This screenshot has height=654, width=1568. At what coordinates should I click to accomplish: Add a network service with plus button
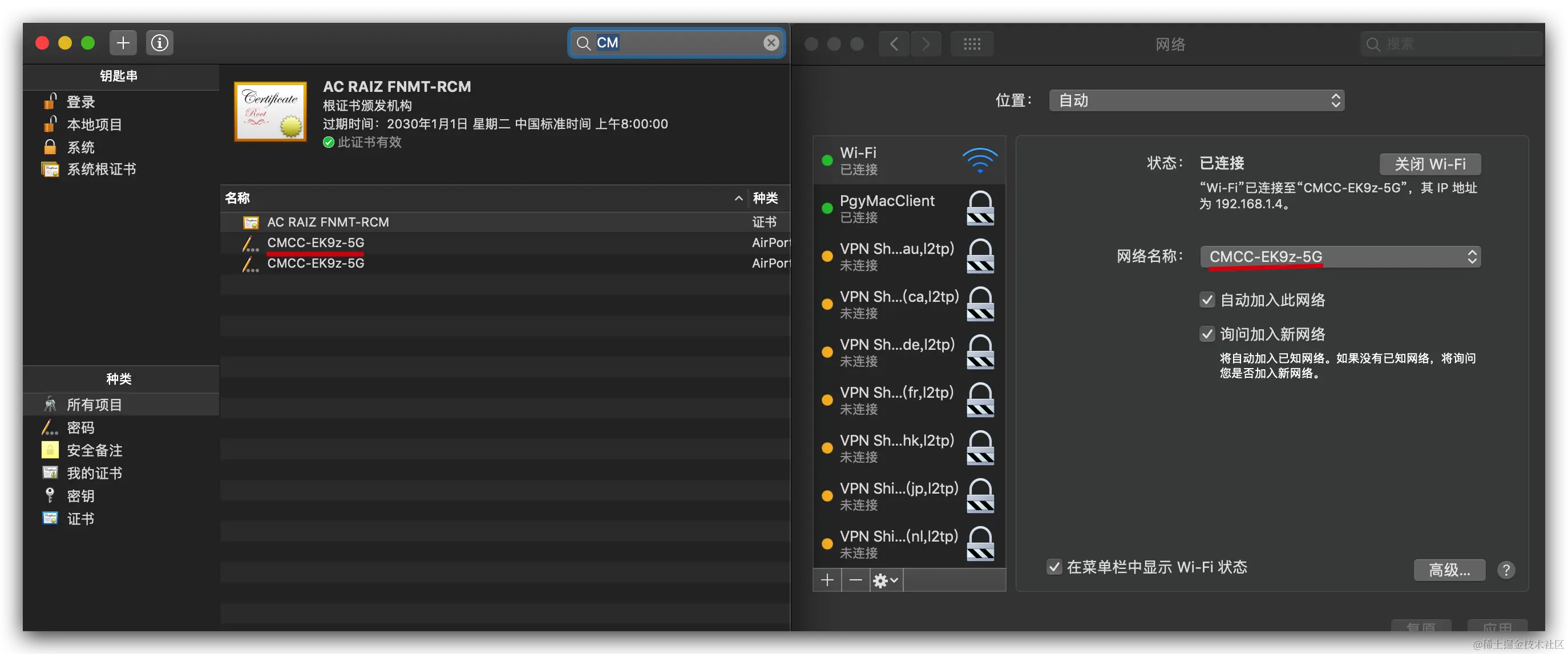(827, 580)
